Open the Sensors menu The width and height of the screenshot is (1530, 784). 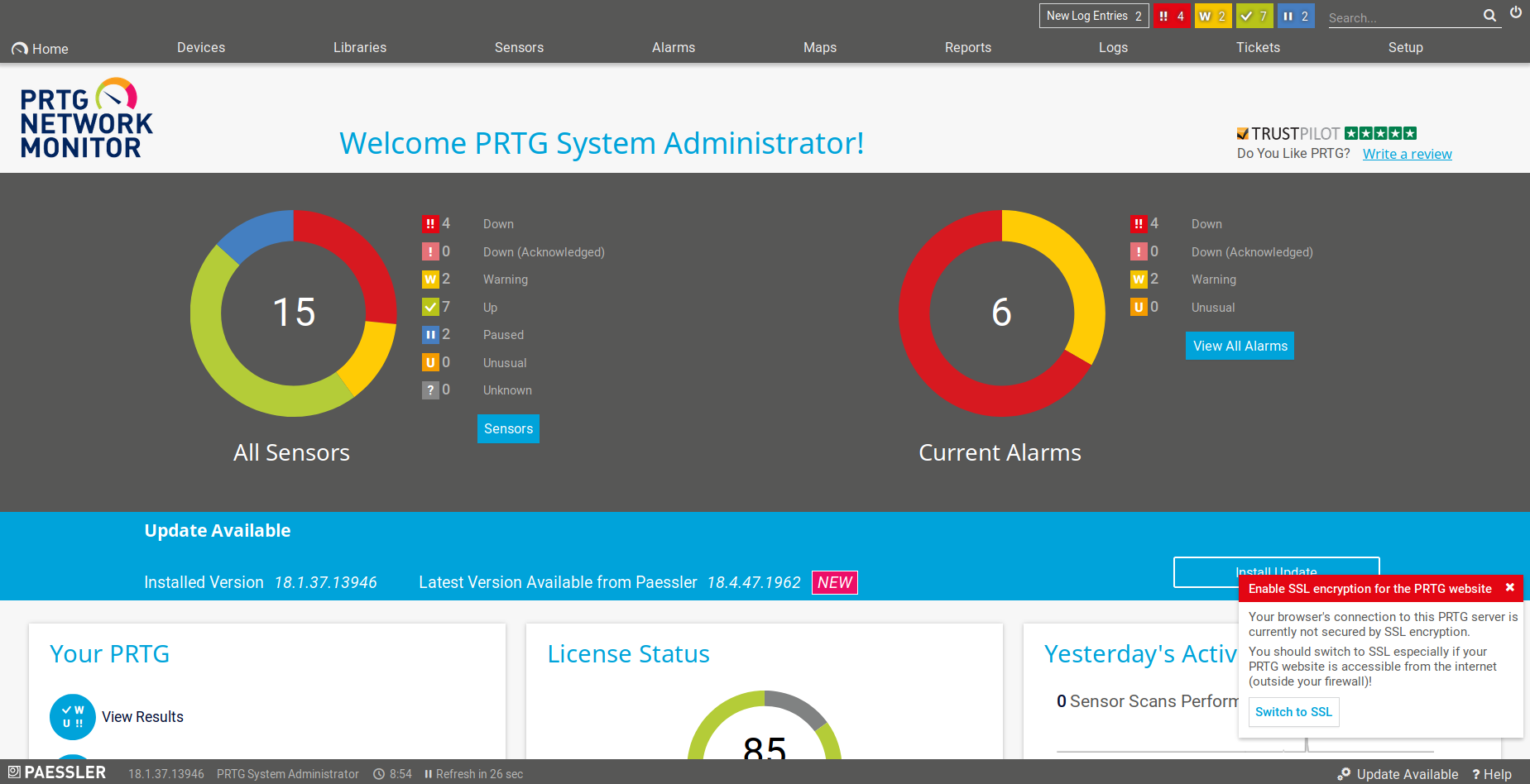click(519, 48)
